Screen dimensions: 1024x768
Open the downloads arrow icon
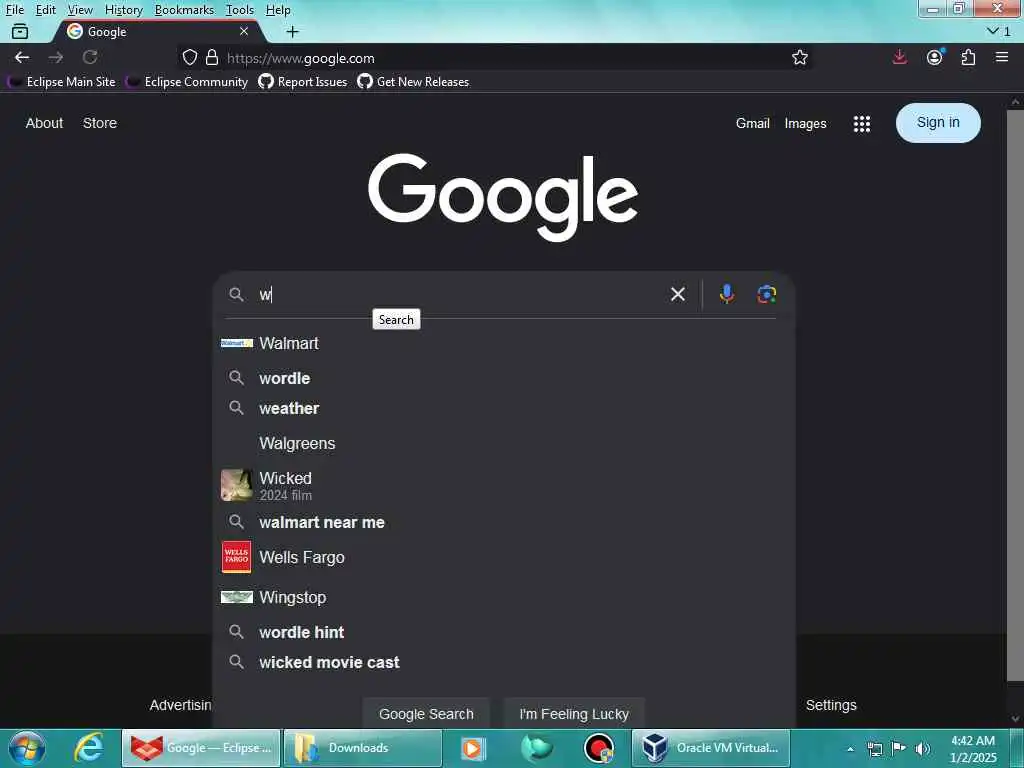(x=899, y=57)
